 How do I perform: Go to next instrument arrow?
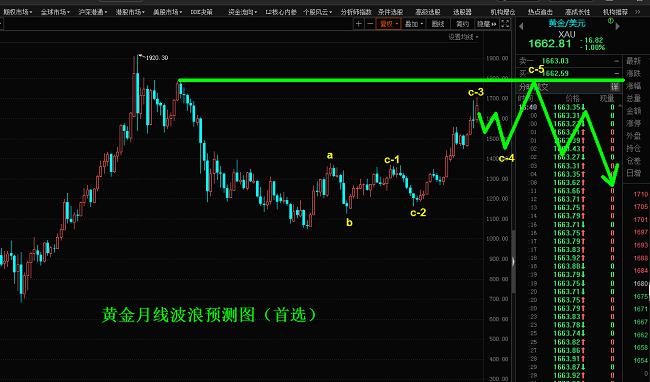[x=618, y=27]
